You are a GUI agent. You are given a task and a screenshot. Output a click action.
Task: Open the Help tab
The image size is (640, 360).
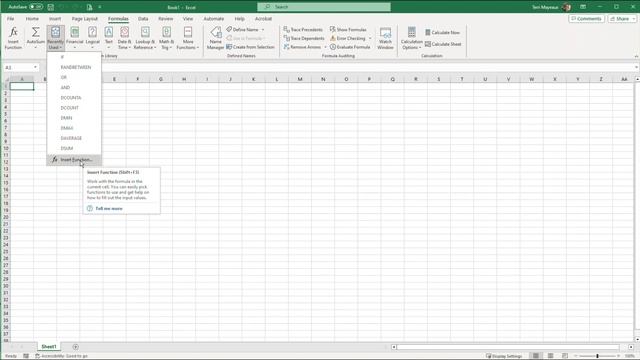tap(240, 19)
